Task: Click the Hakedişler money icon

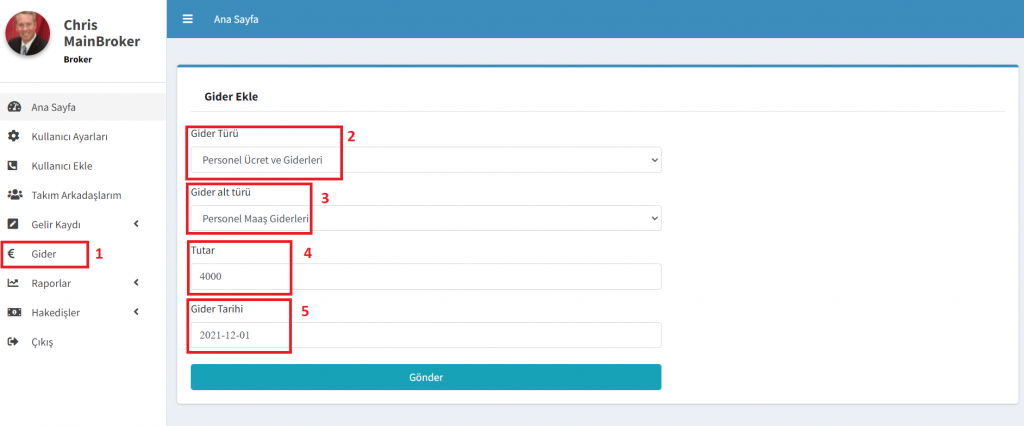Action: coord(14,313)
